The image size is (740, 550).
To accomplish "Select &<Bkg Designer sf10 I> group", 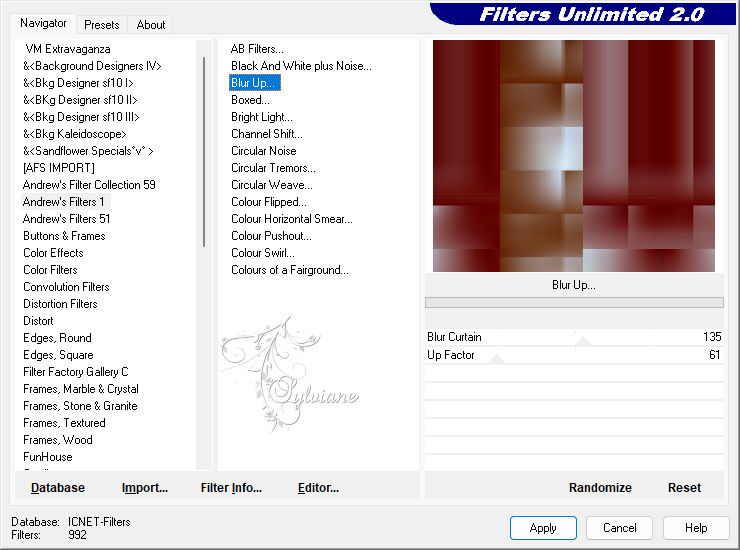I will point(78,83).
